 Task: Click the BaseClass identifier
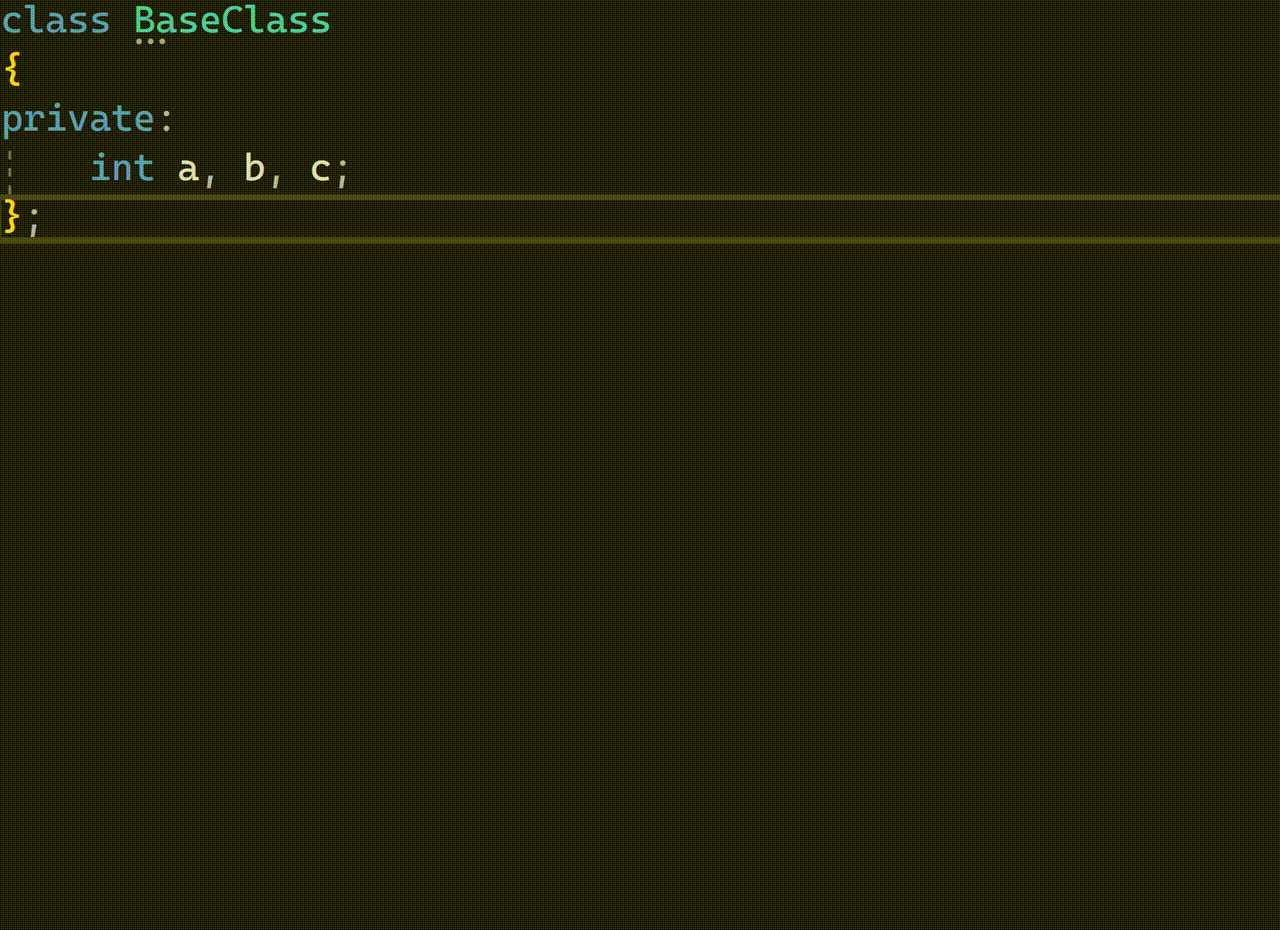click(x=232, y=20)
